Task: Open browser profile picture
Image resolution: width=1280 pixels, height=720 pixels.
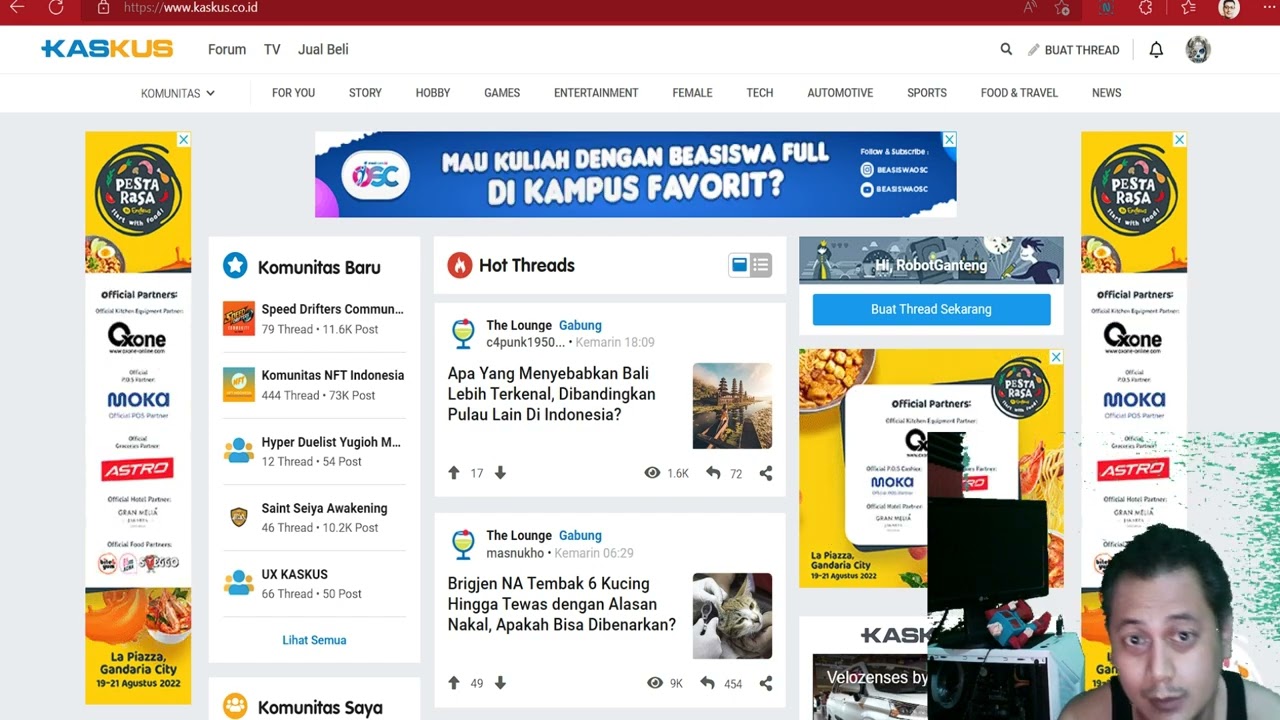Action: click(1229, 8)
